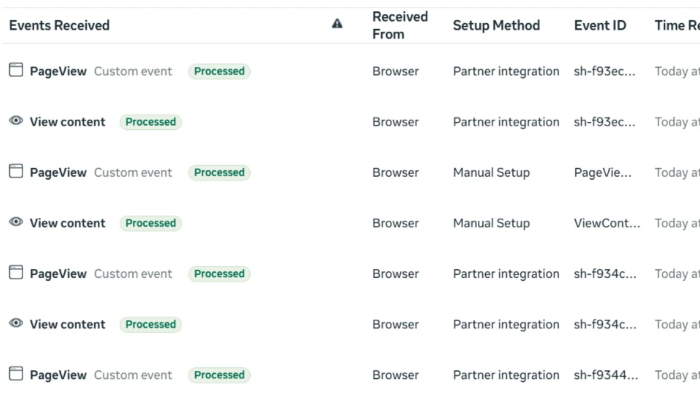Click Browser in PageView row sh-f934c...
The height and width of the screenshot is (394, 700).
[396, 274]
